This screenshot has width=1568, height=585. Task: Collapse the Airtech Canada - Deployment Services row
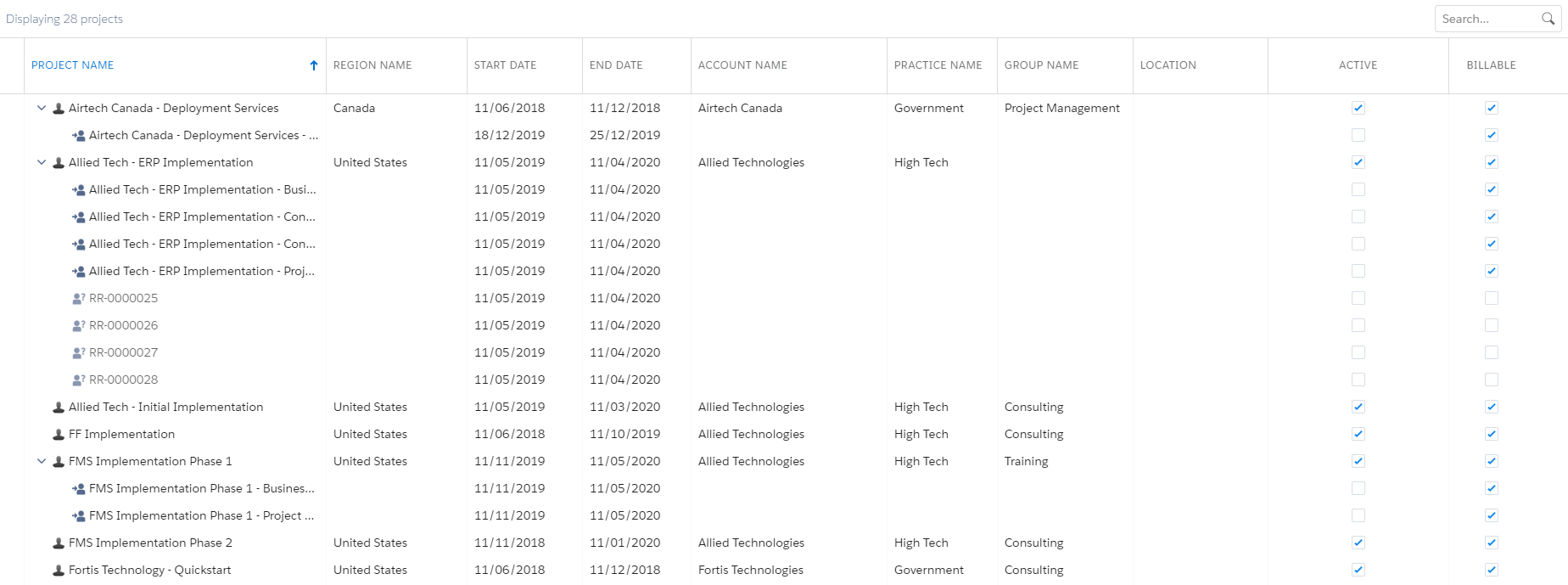click(42, 108)
